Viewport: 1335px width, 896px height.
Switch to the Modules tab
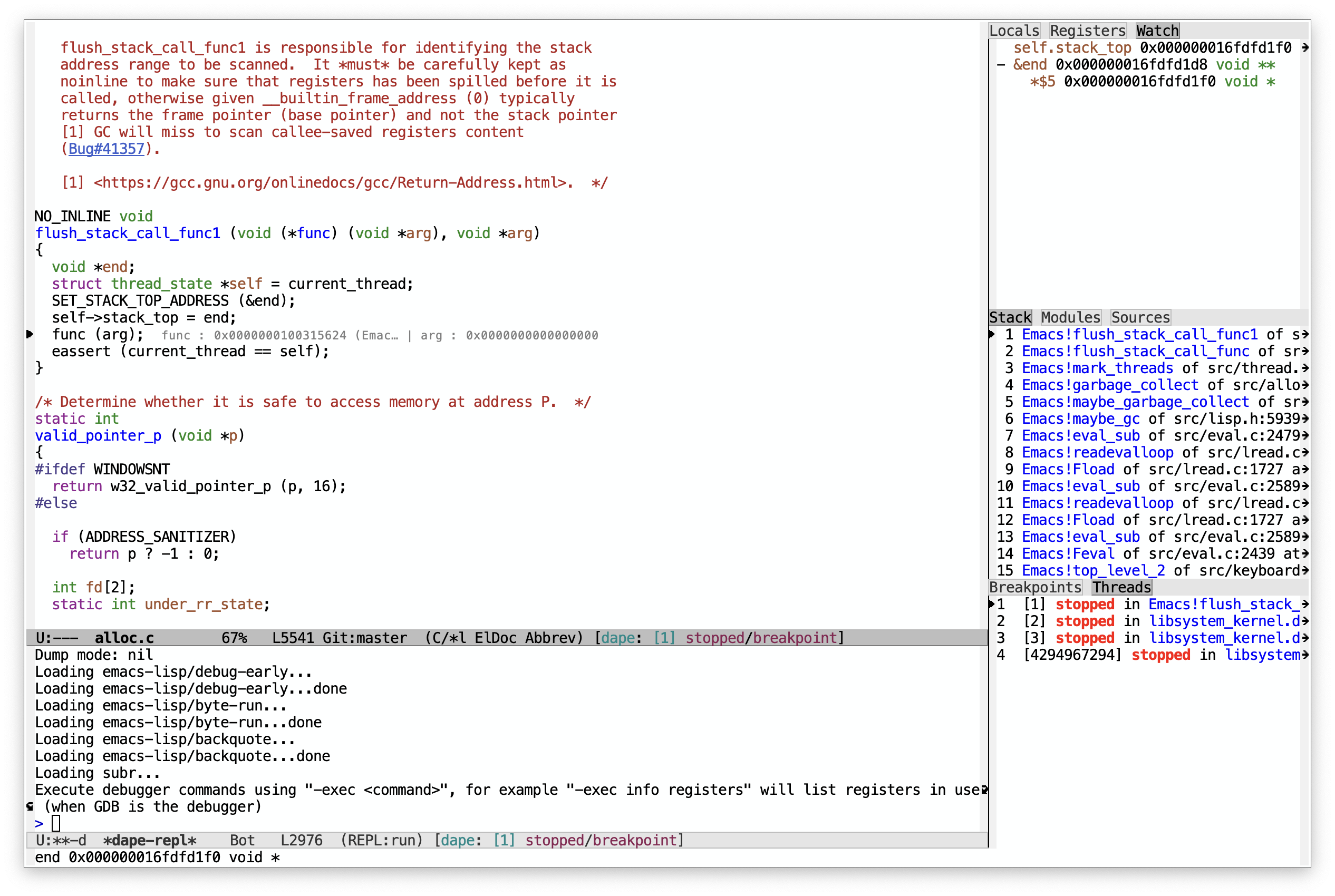coord(1070,317)
